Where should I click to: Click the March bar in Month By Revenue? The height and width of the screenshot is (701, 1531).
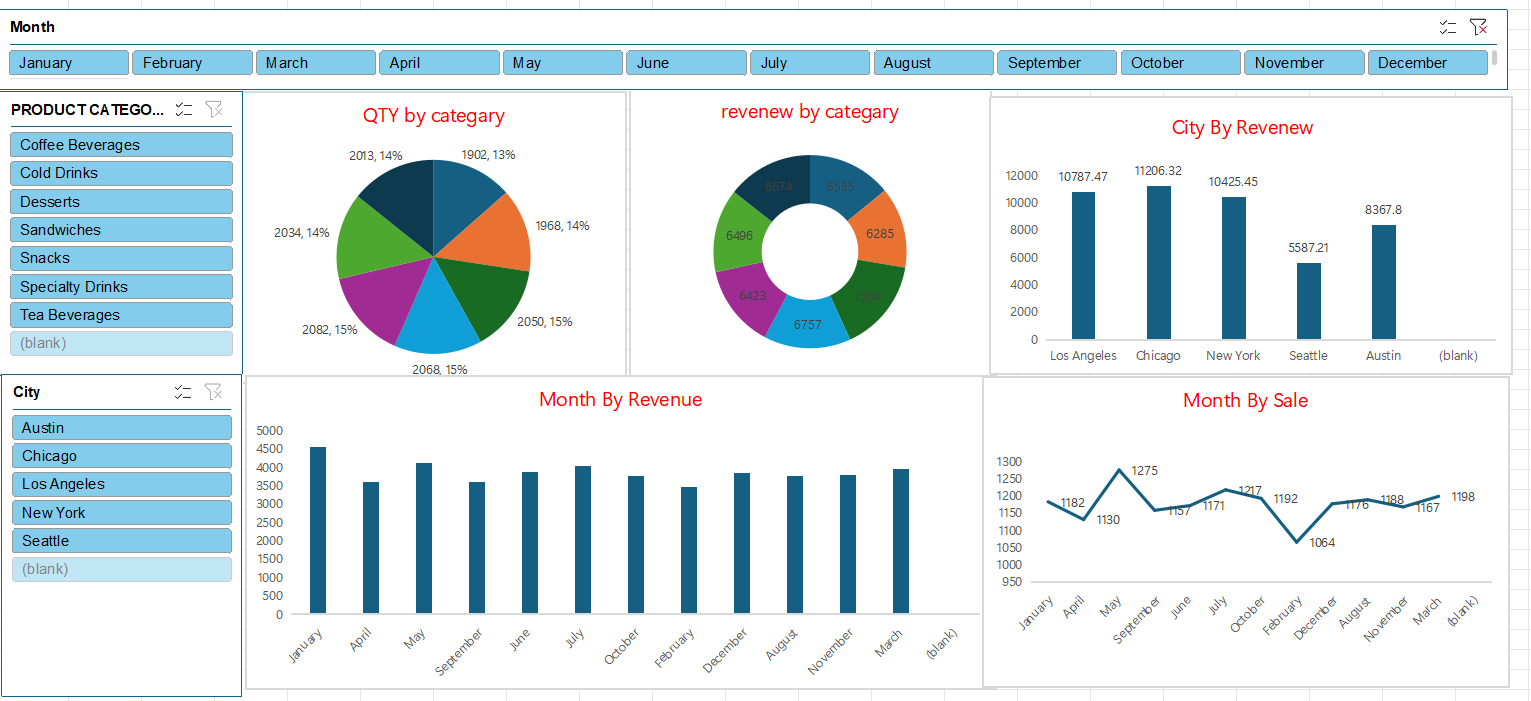coord(901,541)
